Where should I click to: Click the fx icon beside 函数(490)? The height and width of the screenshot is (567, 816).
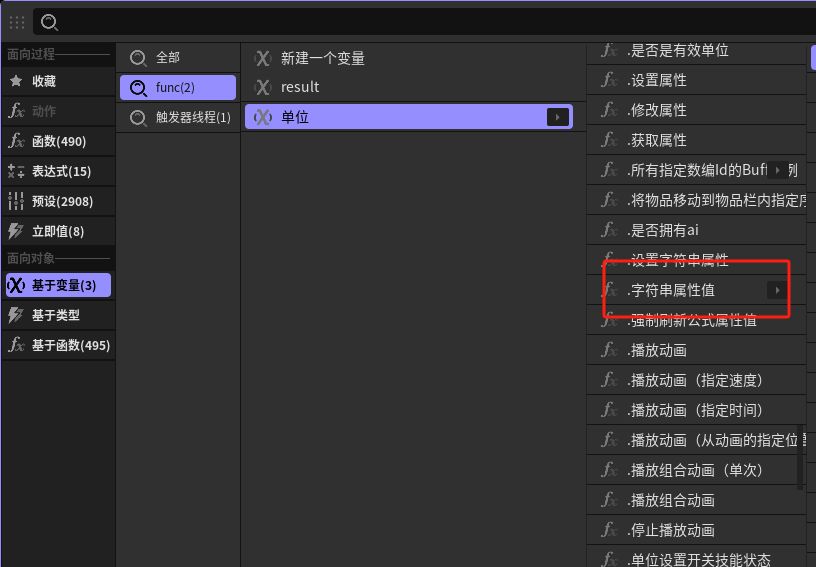tap(16, 141)
